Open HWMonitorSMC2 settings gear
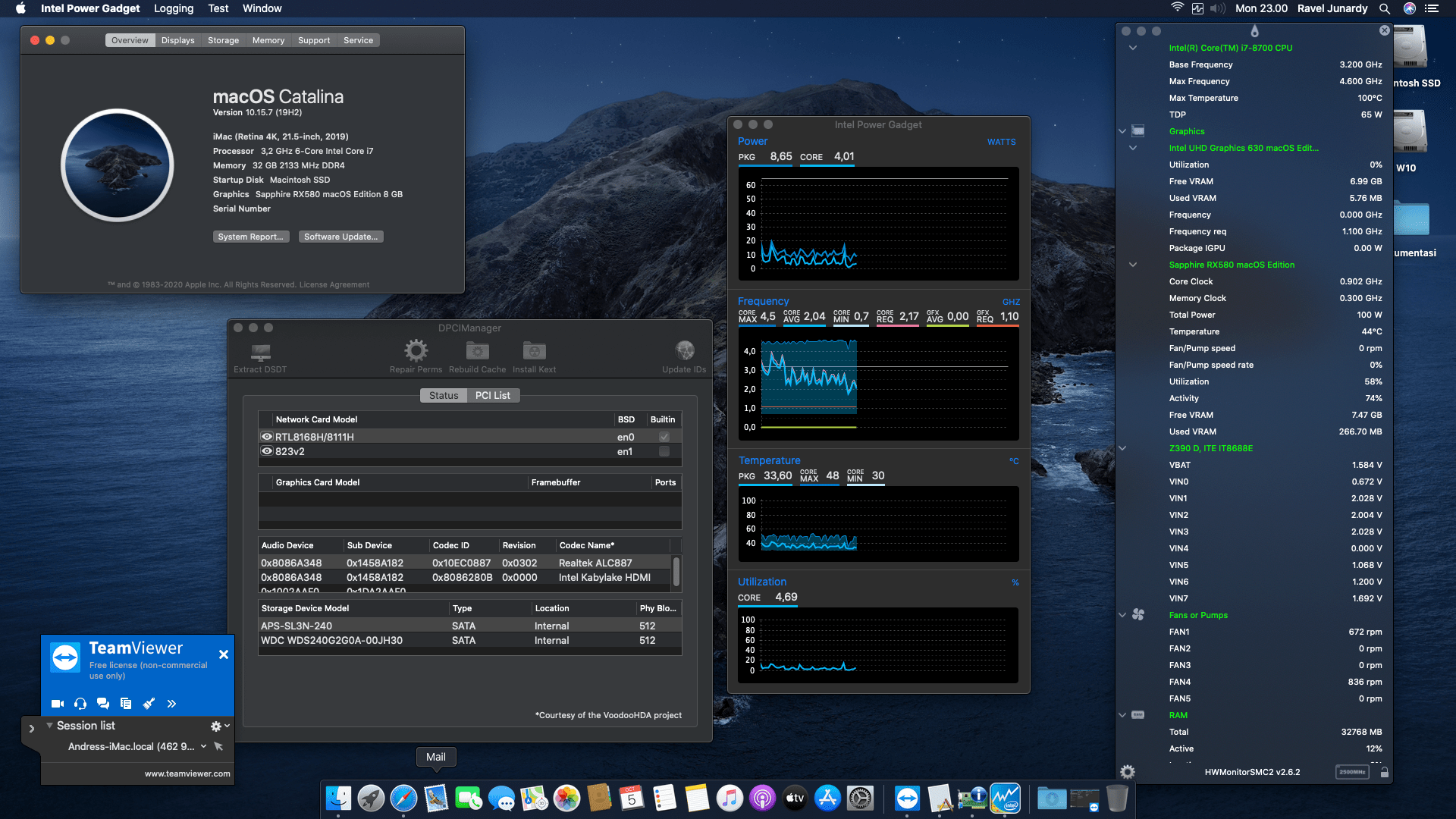 click(x=1128, y=771)
